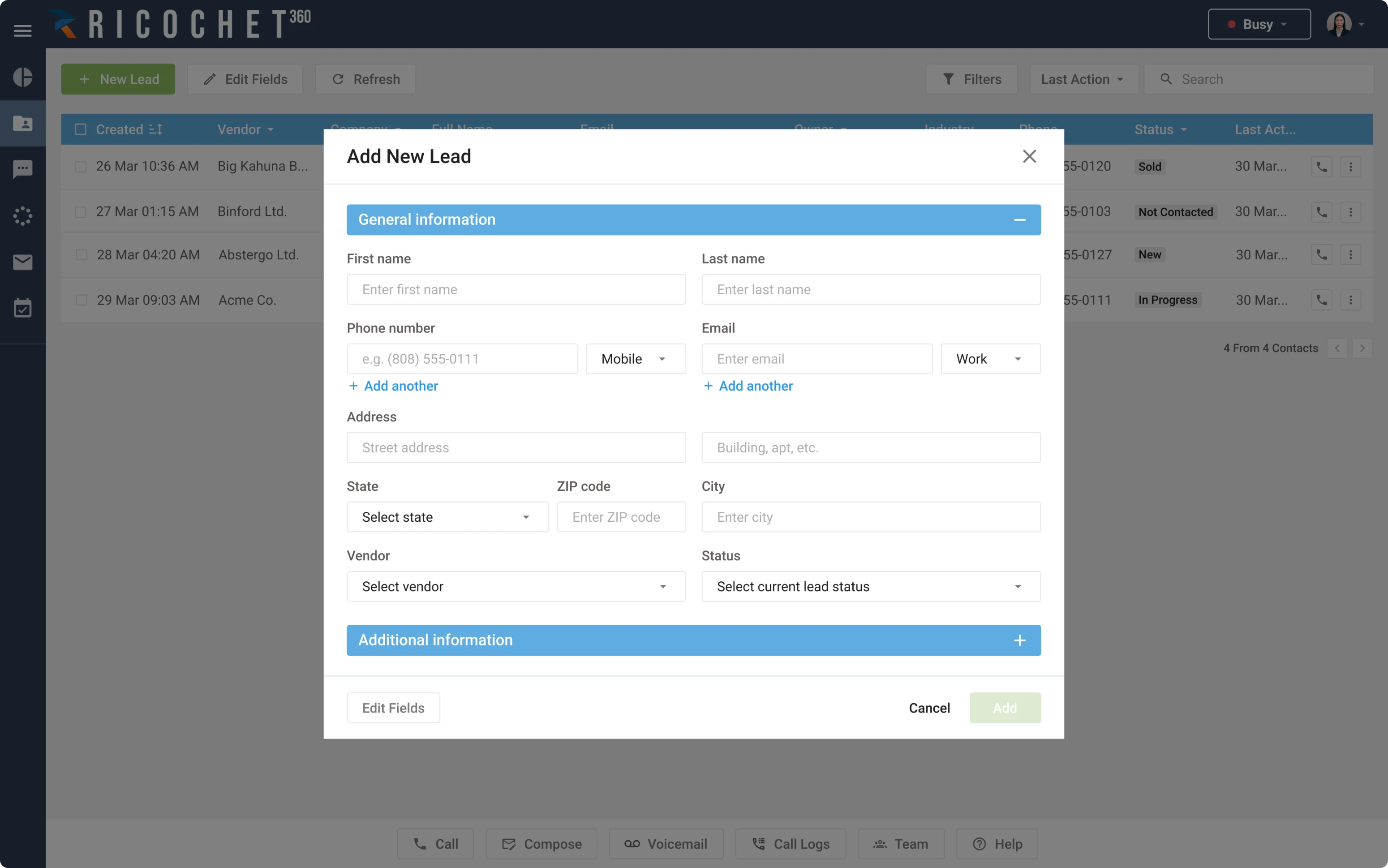1388x868 pixels.
Task: Click the hamburger menu icon at top left
Action: (22, 30)
